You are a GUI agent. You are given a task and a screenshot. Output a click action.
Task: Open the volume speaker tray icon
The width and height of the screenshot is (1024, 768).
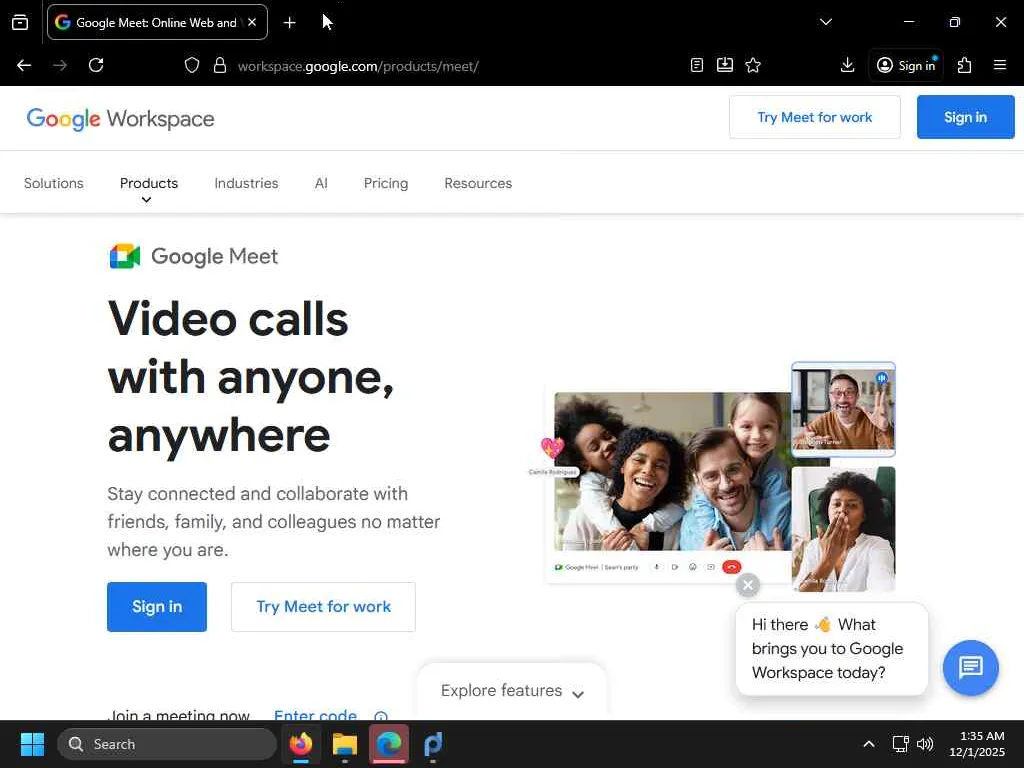point(925,744)
